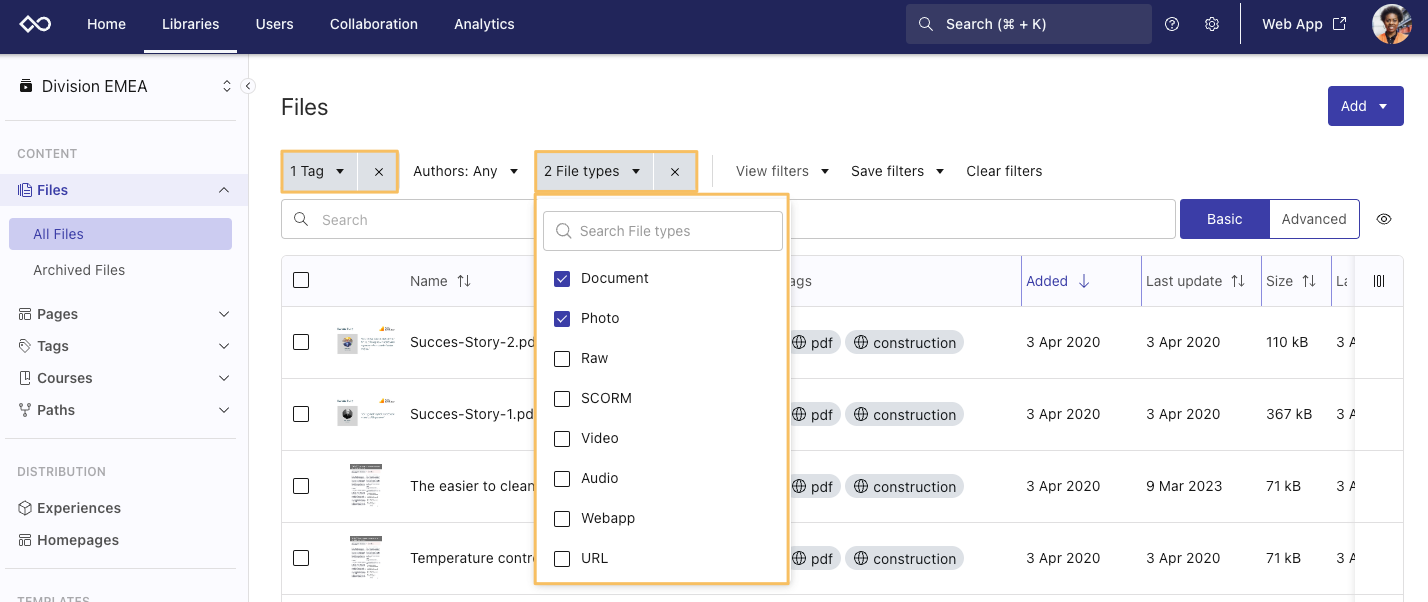The width and height of the screenshot is (1428, 602).
Task: Open the Authors: Any dropdown
Action: (x=466, y=171)
